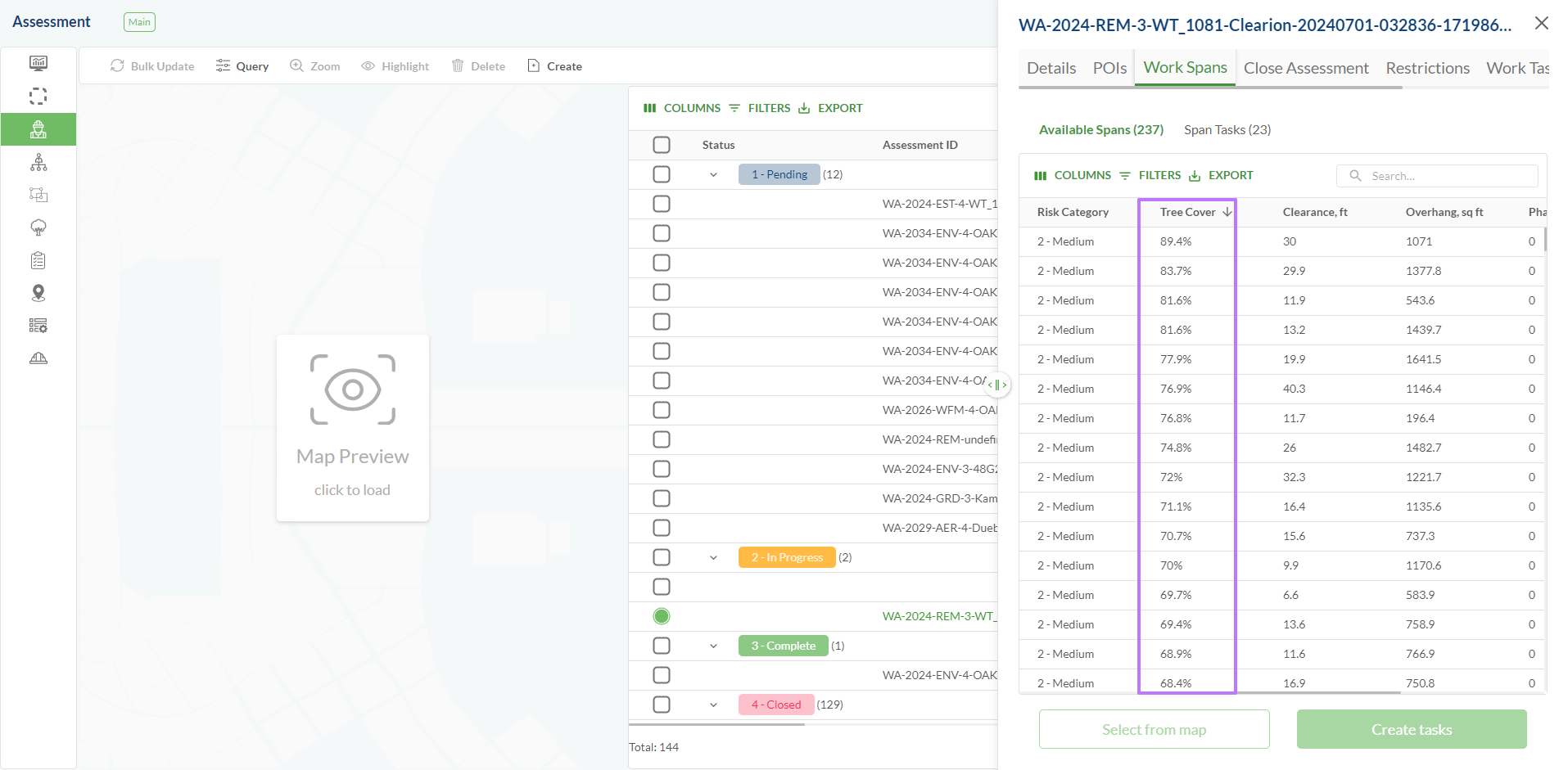Toggle the select-all checkbox in Status header
The width and height of the screenshot is (1568, 770).
(x=662, y=145)
